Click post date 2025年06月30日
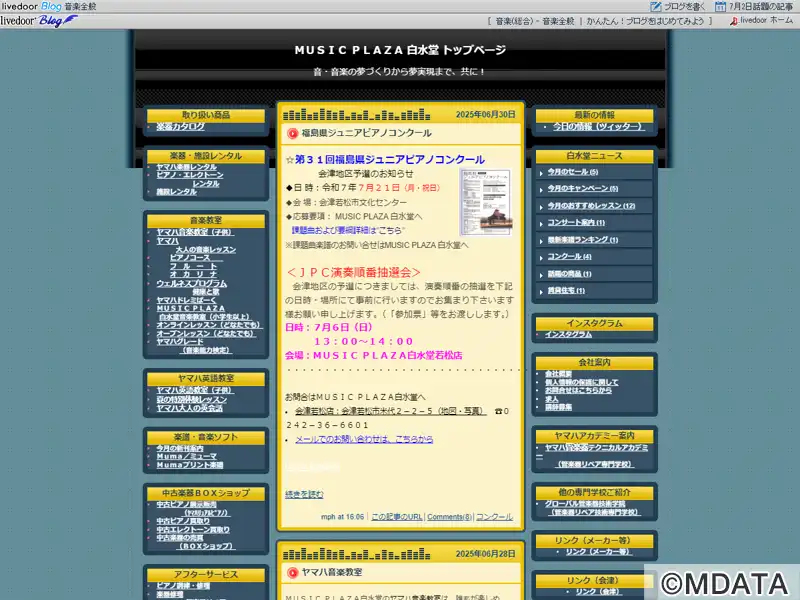The image size is (800, 600). pyautogui.click(x=486, y=115)
